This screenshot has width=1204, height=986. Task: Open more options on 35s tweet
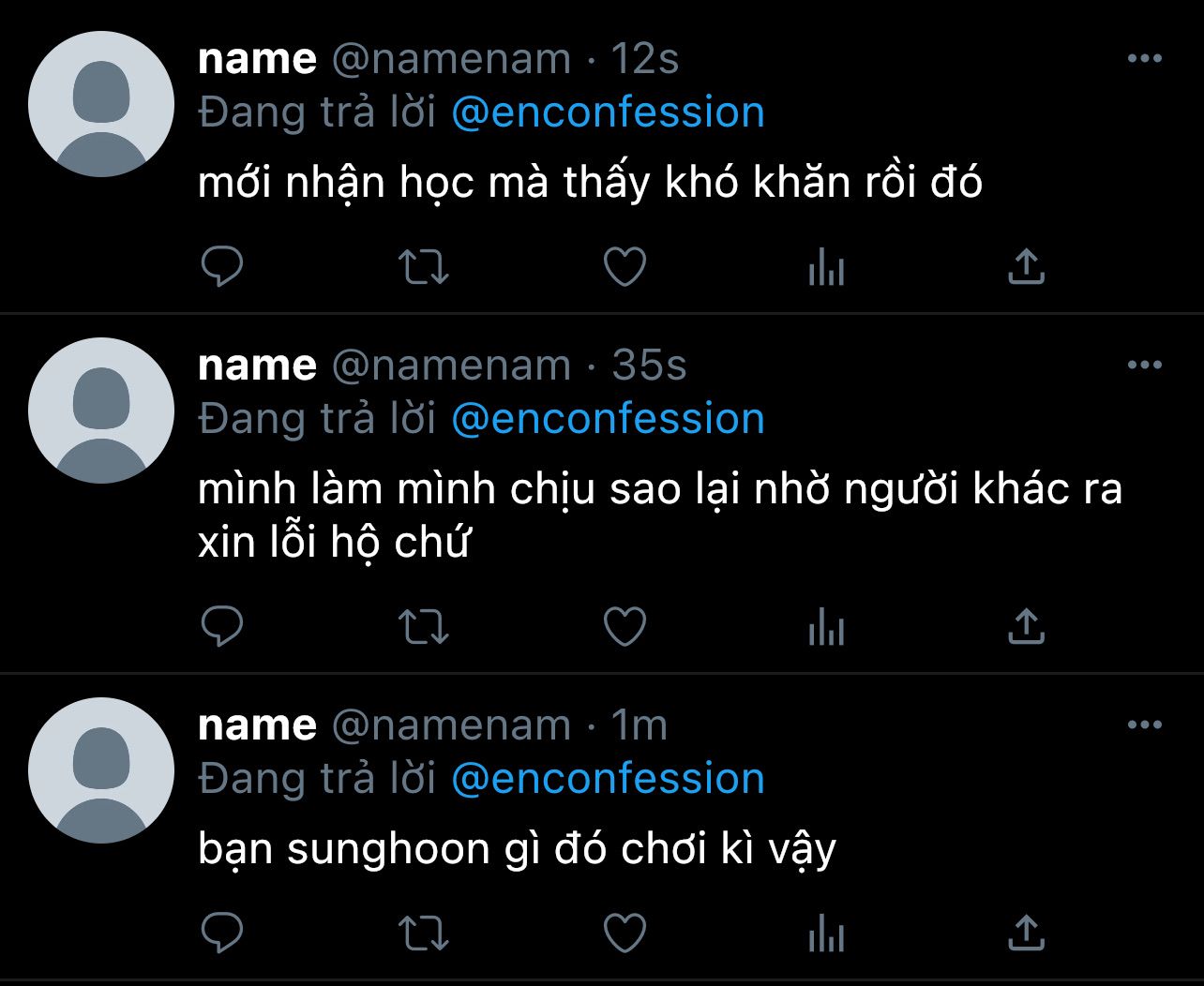(1144, 366)
